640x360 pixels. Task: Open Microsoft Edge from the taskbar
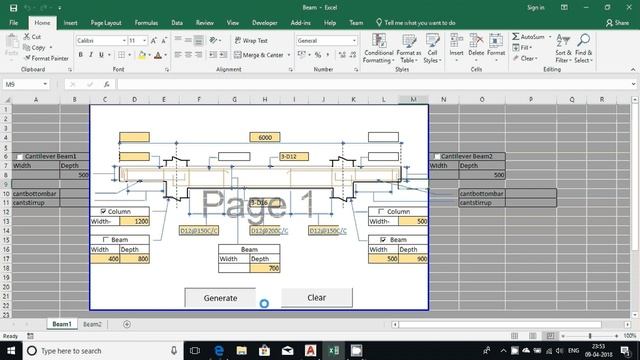(x=219, y=351)
